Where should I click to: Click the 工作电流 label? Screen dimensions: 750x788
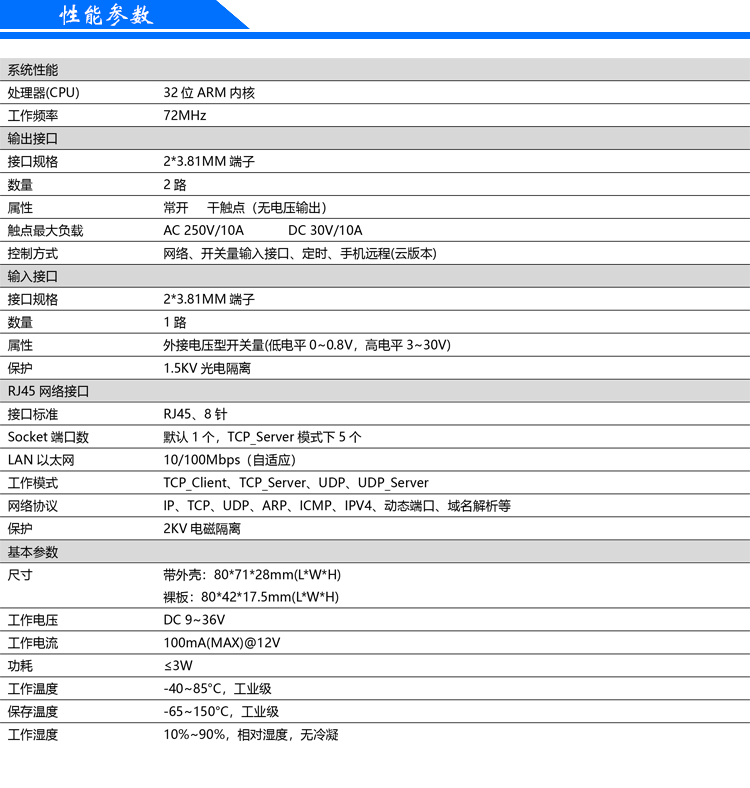33,644
